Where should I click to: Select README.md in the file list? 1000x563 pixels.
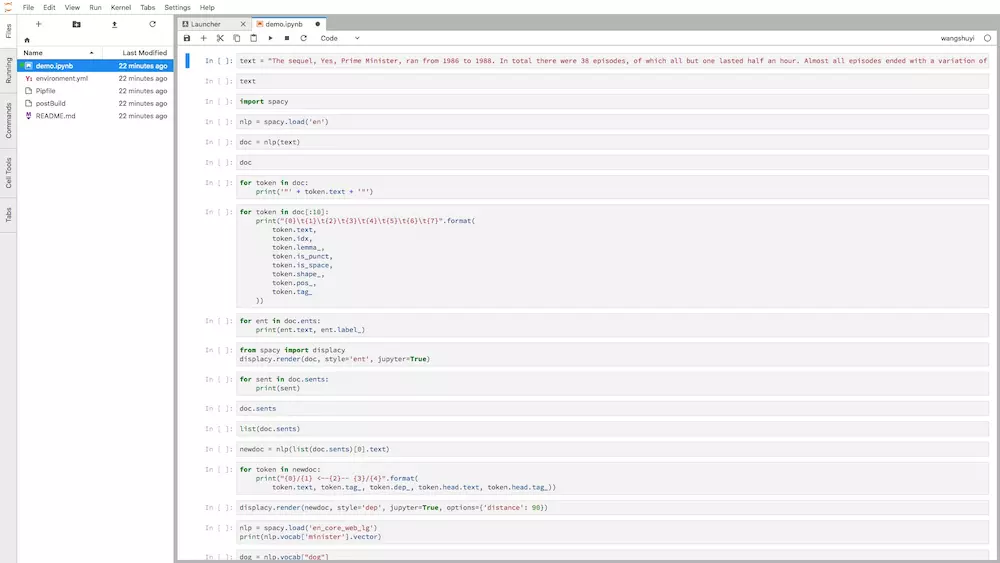click(x=96, y=116)
